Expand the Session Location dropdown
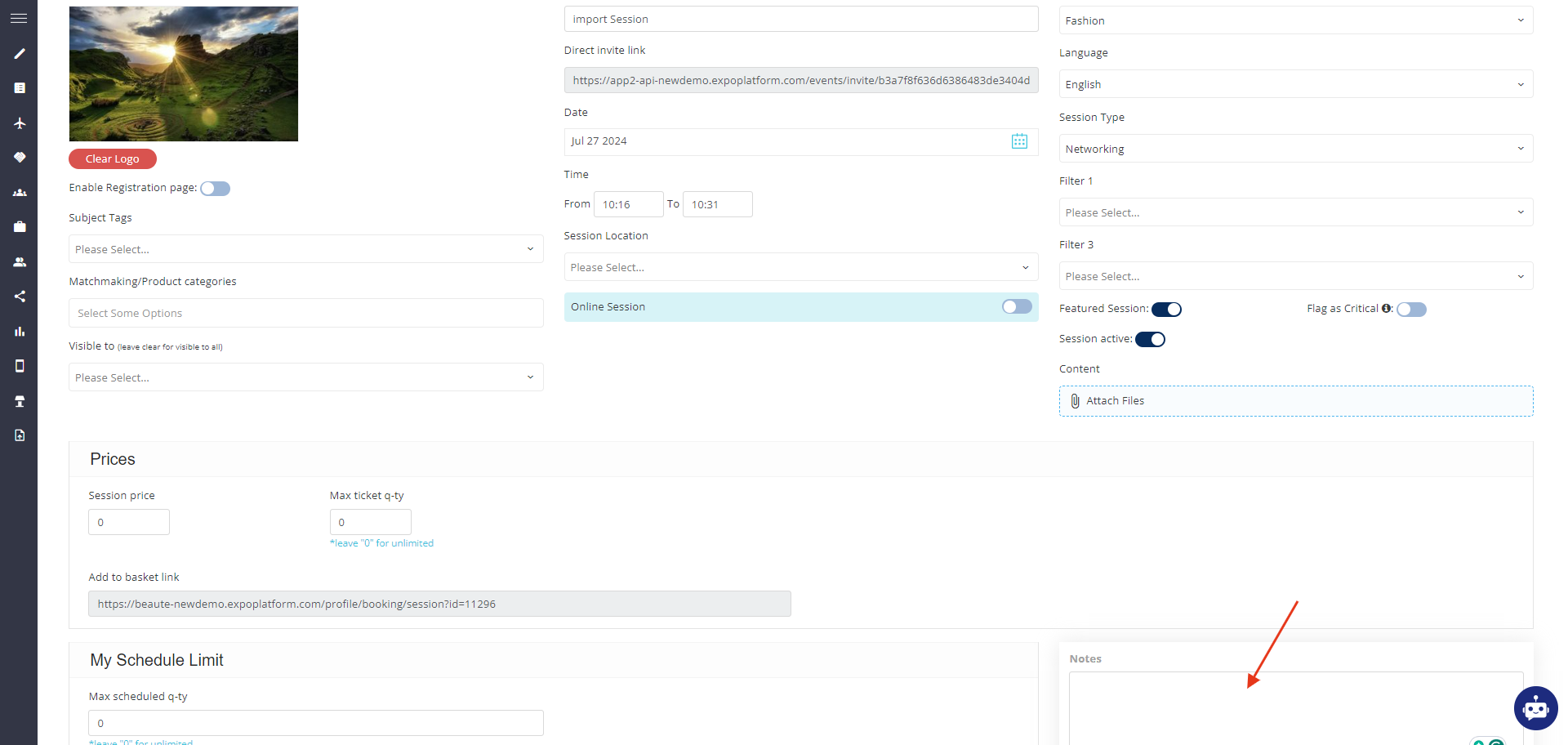Image resolution: width=1568 pixels, height=745 pixels. coord(801,267)
